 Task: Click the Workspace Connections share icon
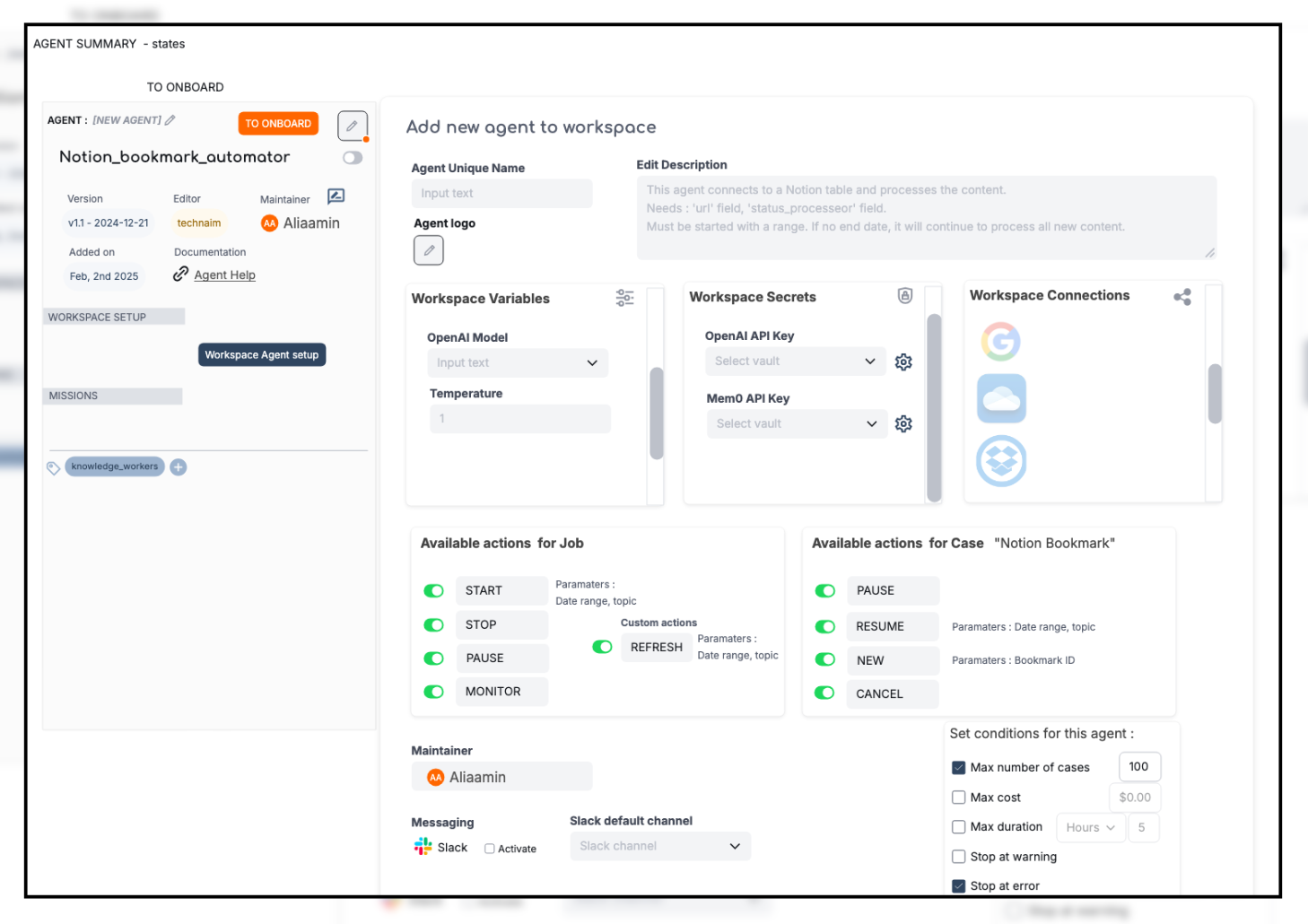[1182, 297]
